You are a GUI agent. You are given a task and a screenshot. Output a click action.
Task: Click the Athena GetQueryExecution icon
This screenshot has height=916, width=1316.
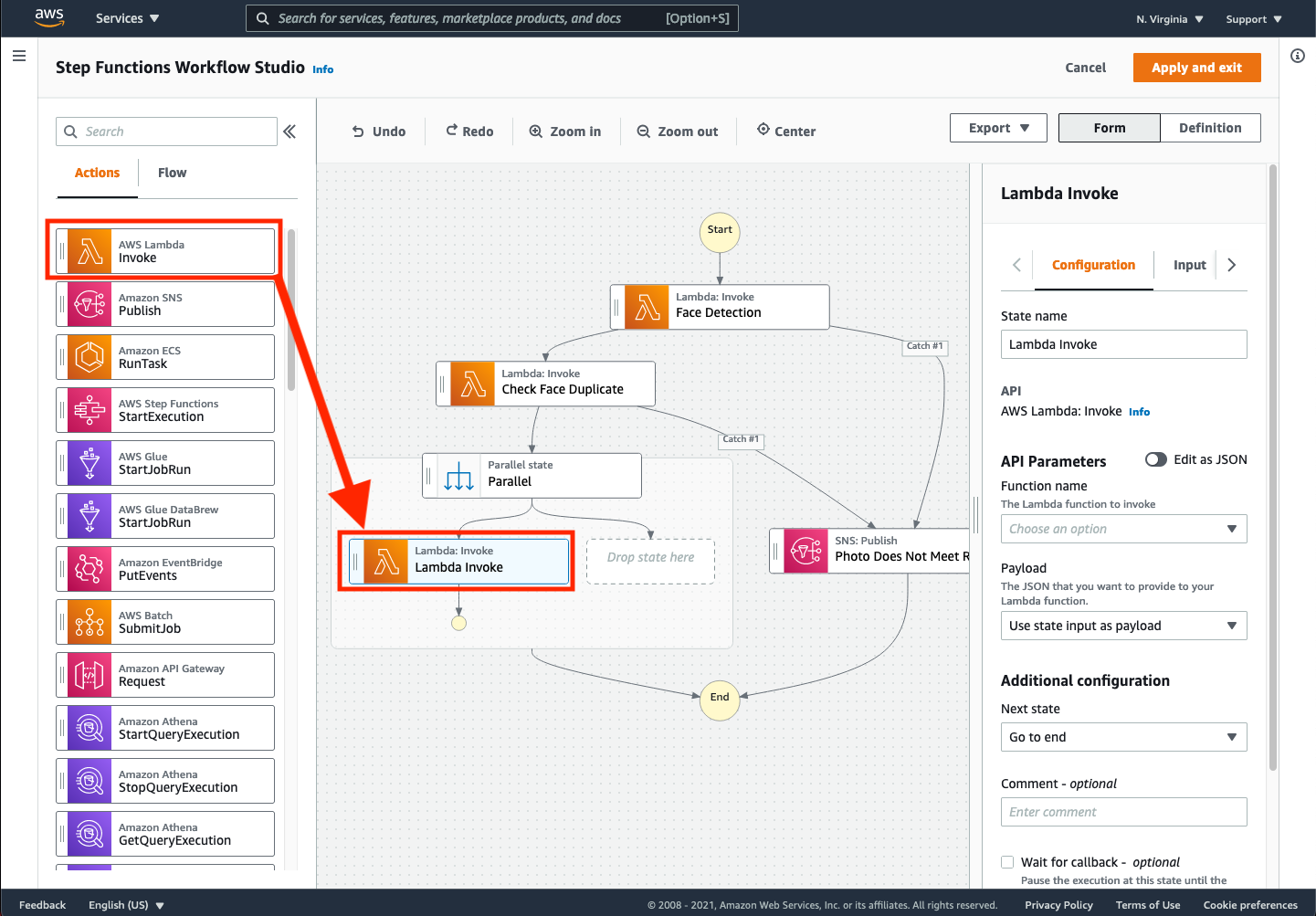[89, 834]
